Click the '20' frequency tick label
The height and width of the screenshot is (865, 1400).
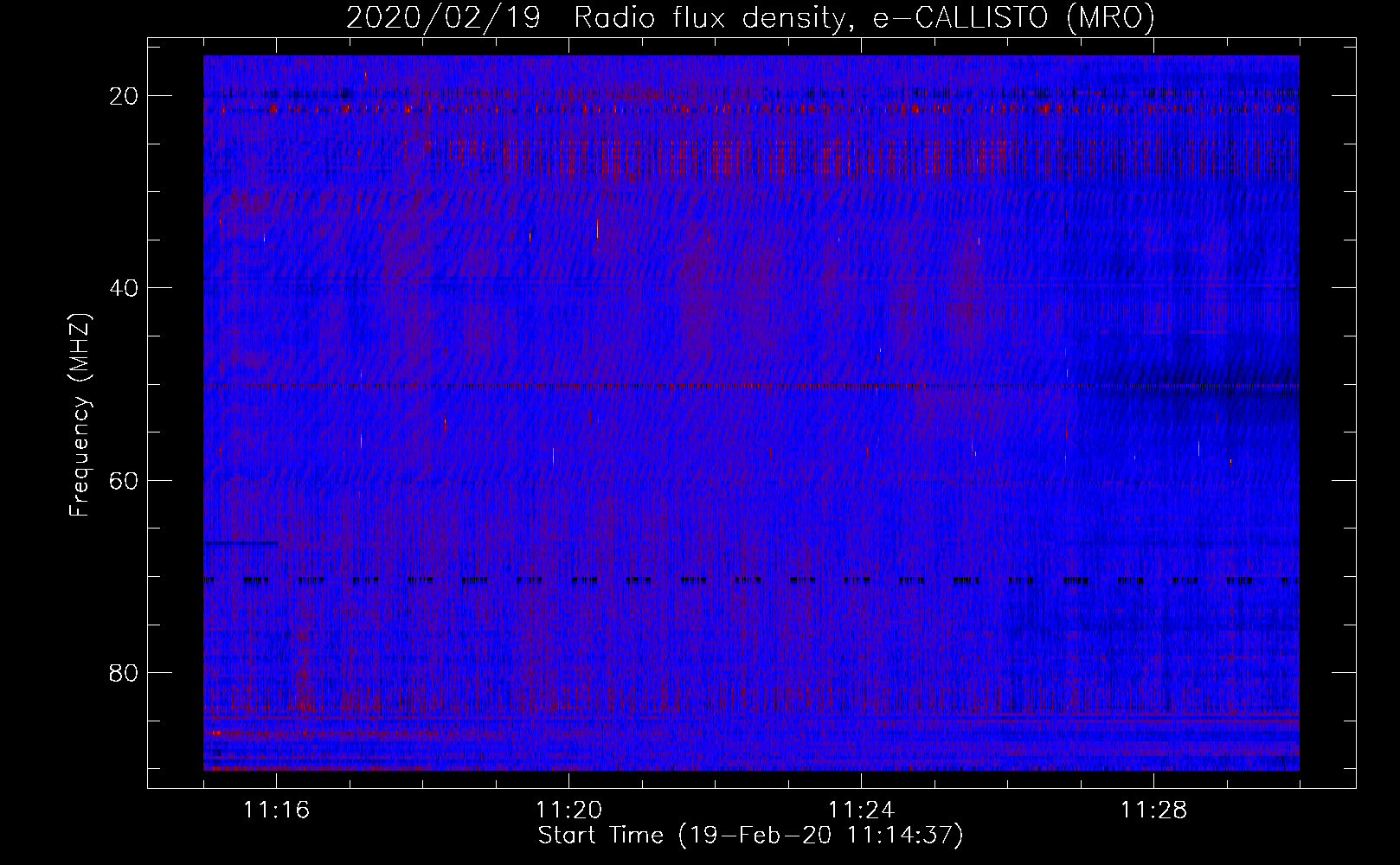124,96
